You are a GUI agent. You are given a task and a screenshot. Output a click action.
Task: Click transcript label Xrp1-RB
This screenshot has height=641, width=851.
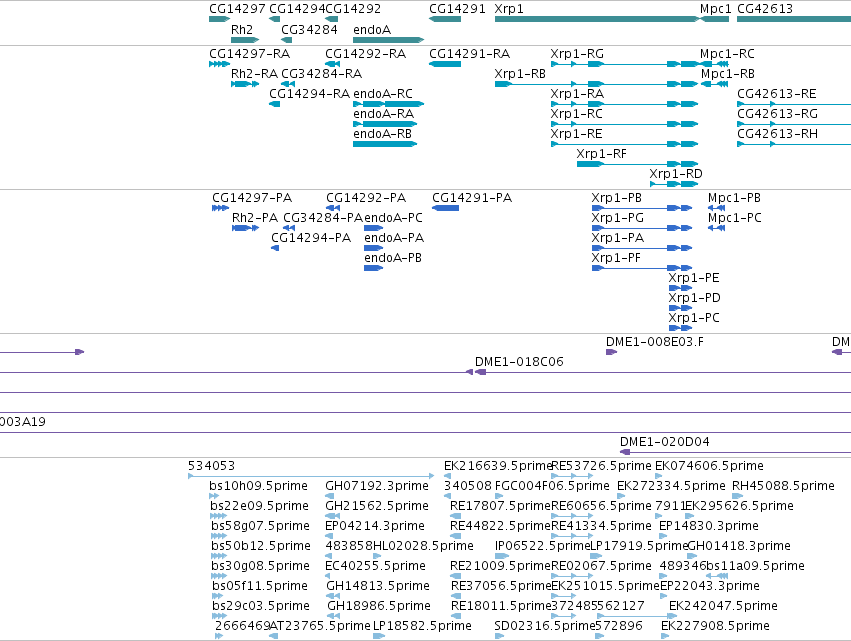click(520, 74)
